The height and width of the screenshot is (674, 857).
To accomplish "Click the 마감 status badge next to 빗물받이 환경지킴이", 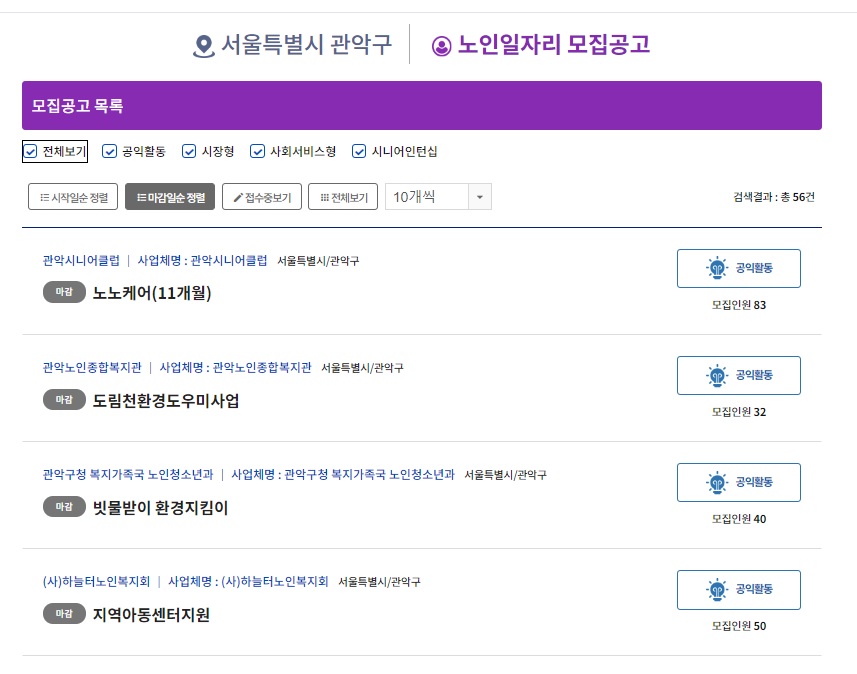I will [64, 507].
